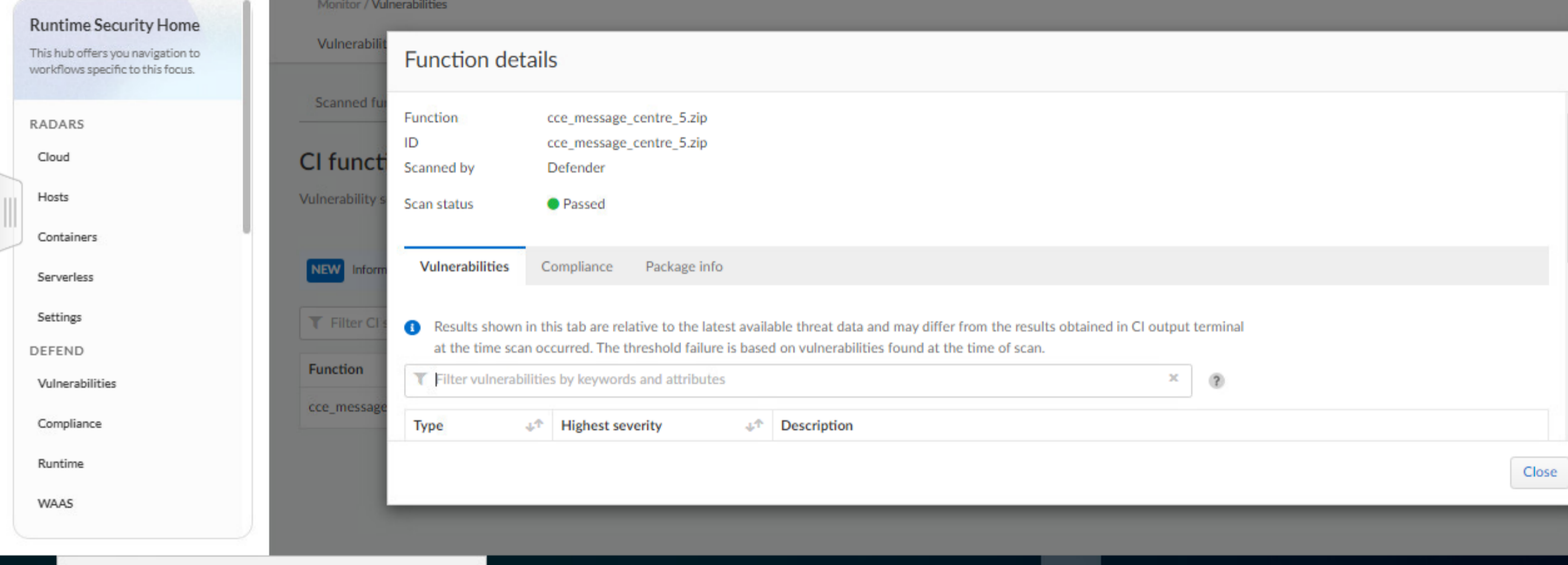Close the Function details dialog

[x=1538, y=472]
